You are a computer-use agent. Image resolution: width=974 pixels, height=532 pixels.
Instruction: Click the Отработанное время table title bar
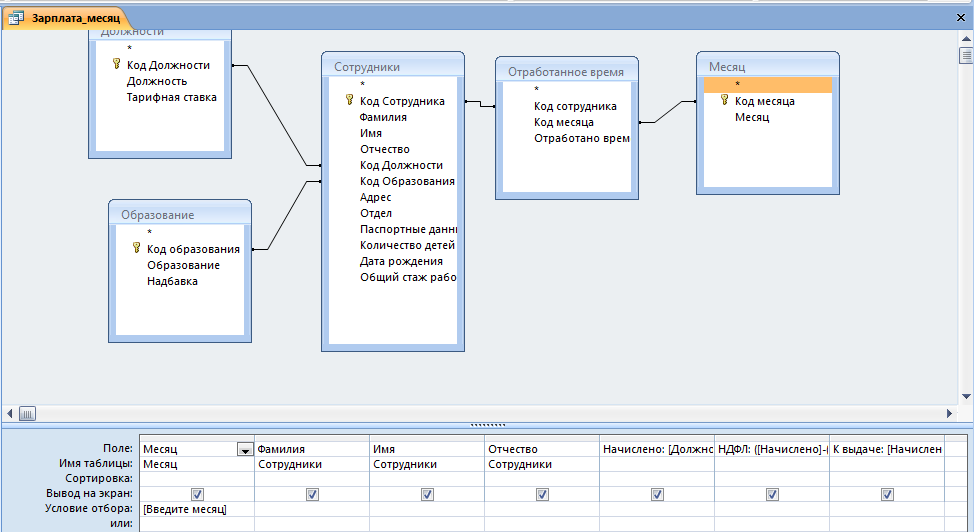567,71
